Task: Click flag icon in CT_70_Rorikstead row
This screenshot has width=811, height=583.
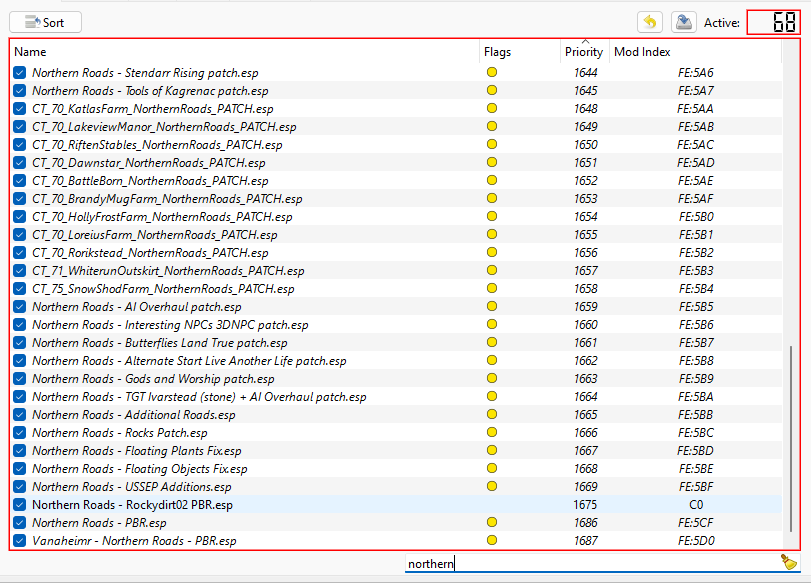Action: [492, 252]
